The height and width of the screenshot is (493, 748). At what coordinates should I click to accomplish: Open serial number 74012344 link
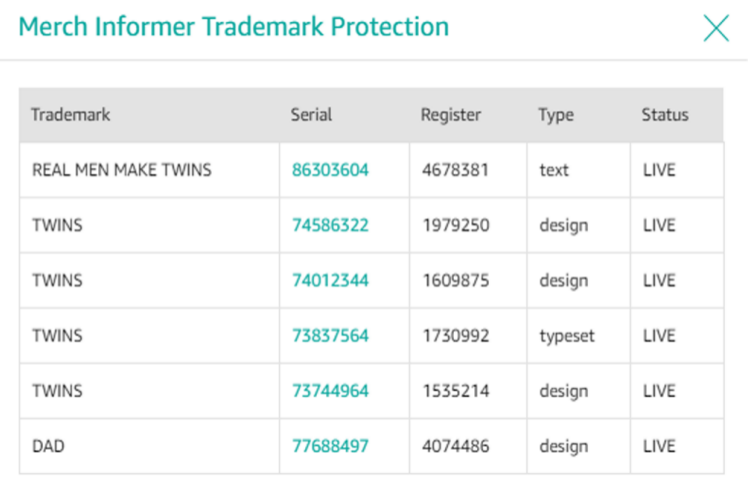(x=330, y=281)
